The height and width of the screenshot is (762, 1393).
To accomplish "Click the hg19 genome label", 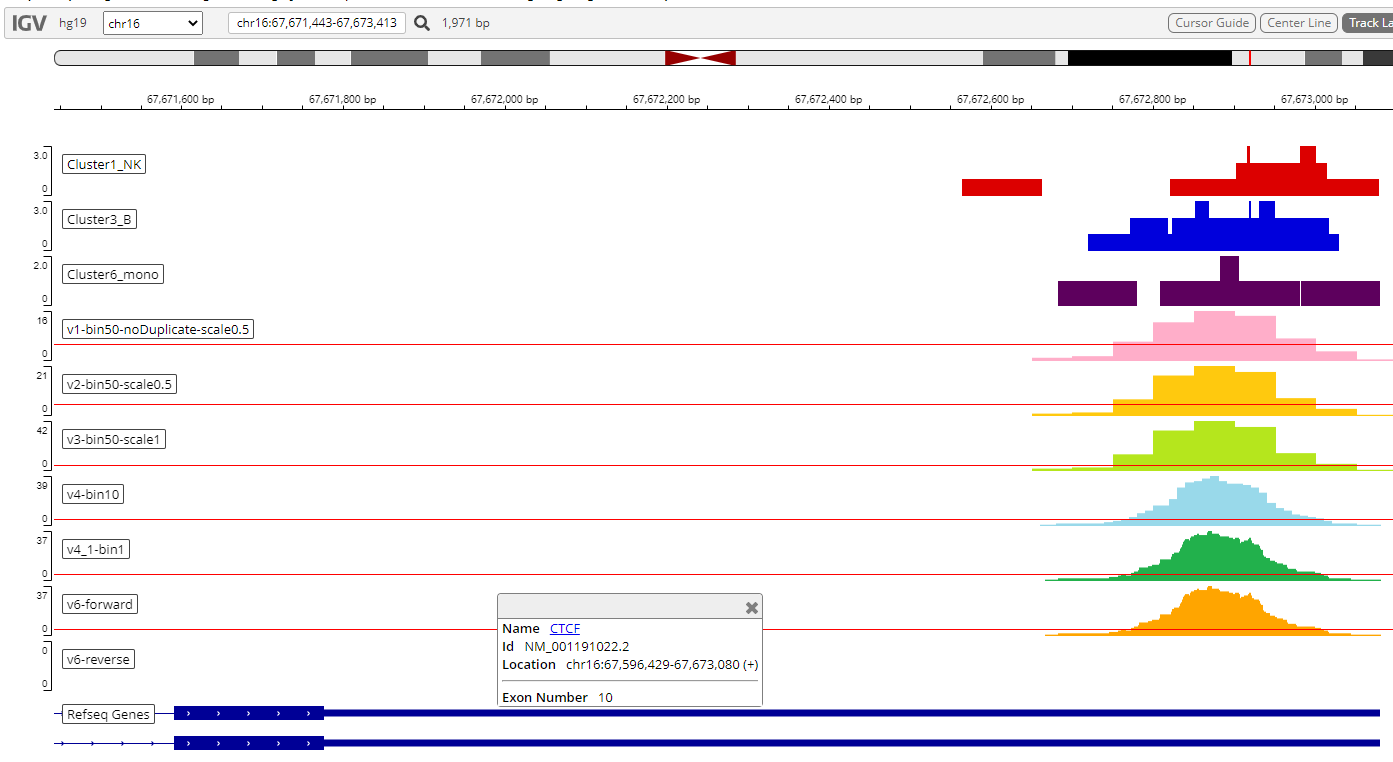I will [73, 23].
